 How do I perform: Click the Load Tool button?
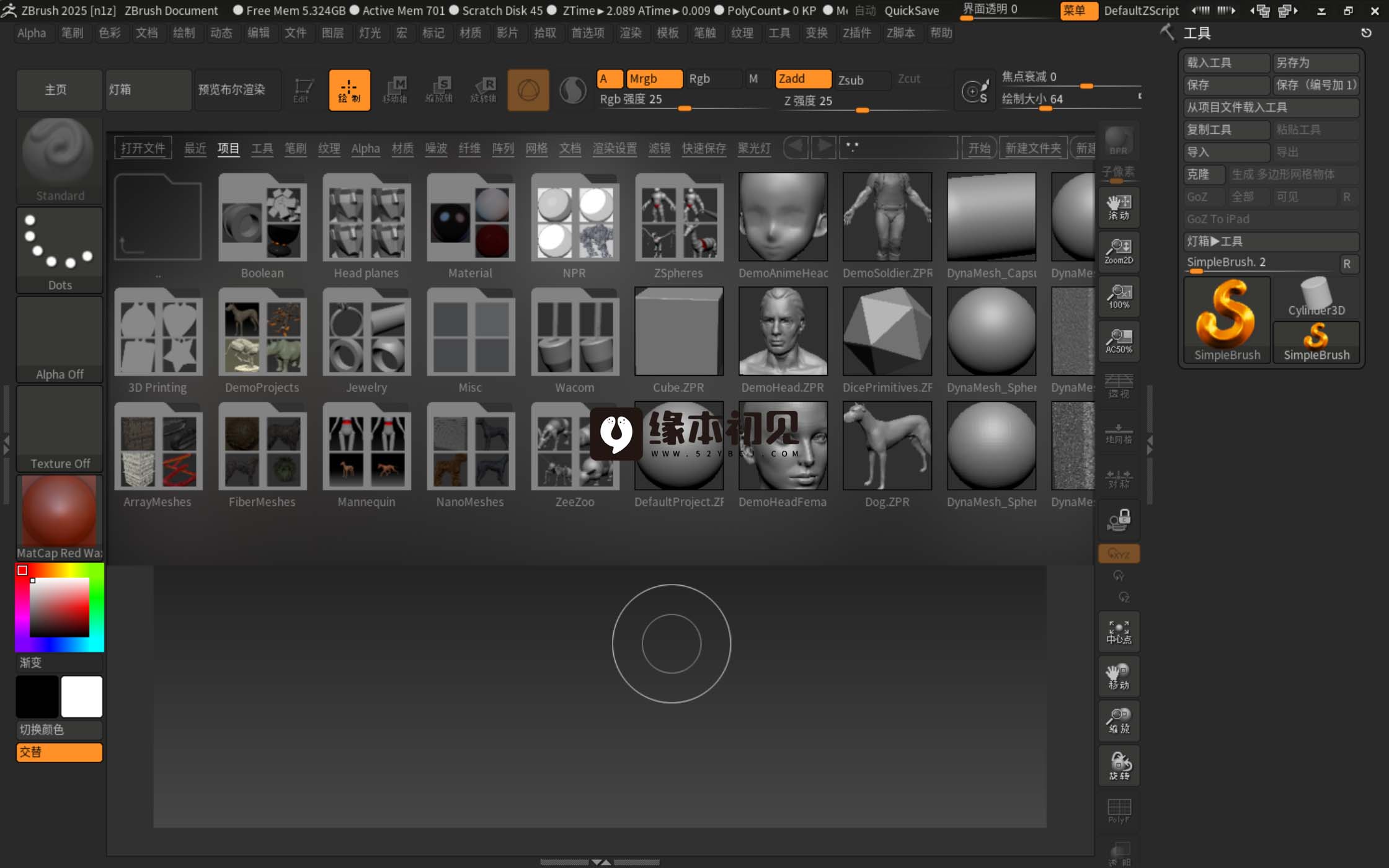[x=1227, y=63]
